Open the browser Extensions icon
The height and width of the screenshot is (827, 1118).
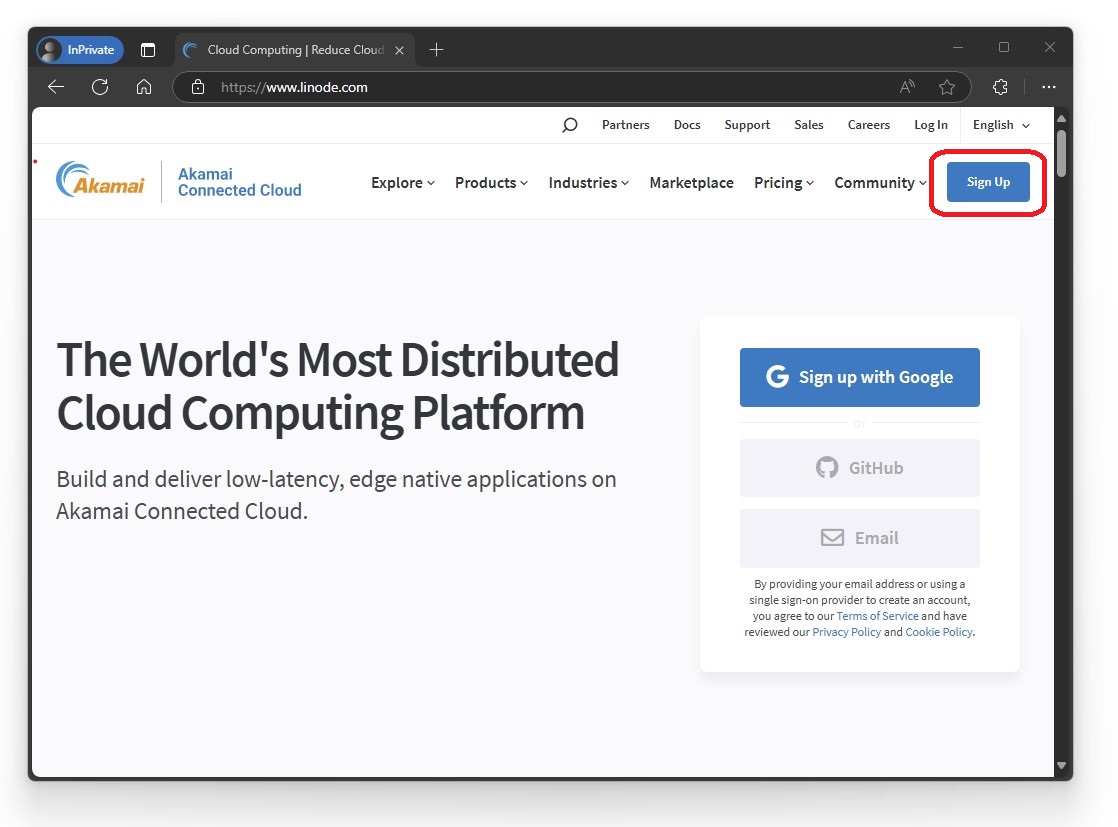(1000, 87)
